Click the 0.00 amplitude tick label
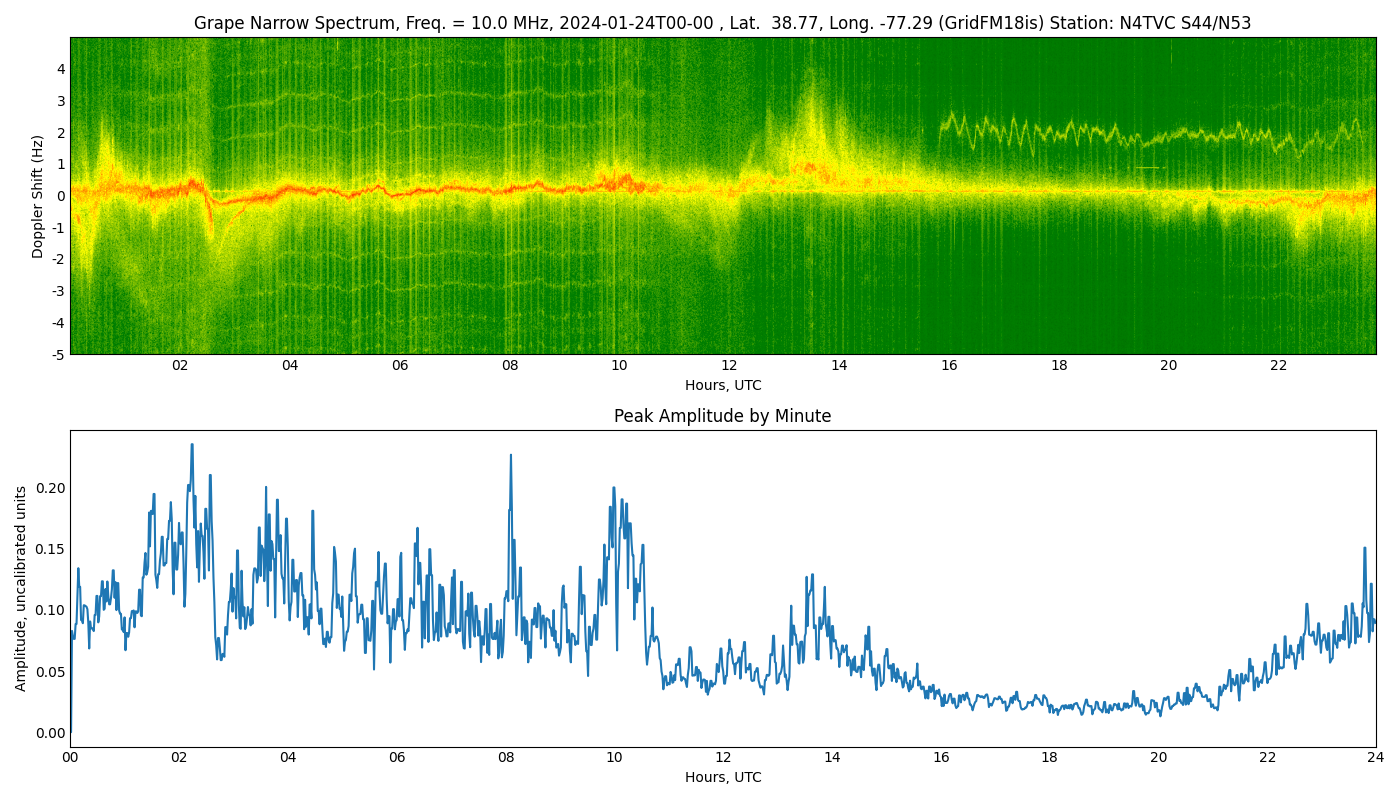1400x800 pixels. (x=50, y=733)
